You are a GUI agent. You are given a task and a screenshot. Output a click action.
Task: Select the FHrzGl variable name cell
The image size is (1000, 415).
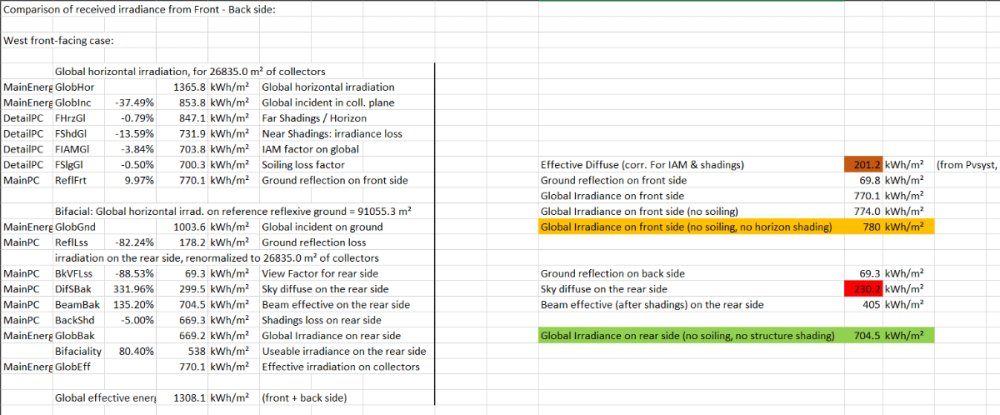click(x=74, y=118)
